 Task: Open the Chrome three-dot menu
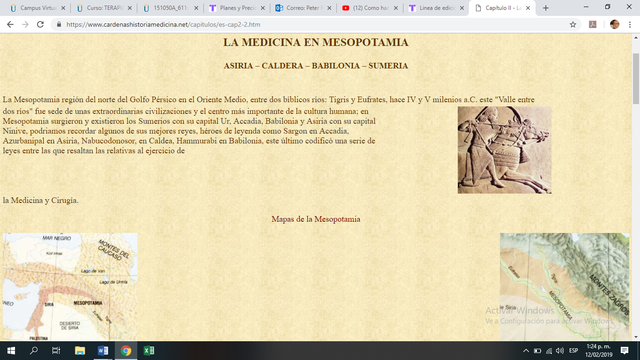tap(630, 24)
